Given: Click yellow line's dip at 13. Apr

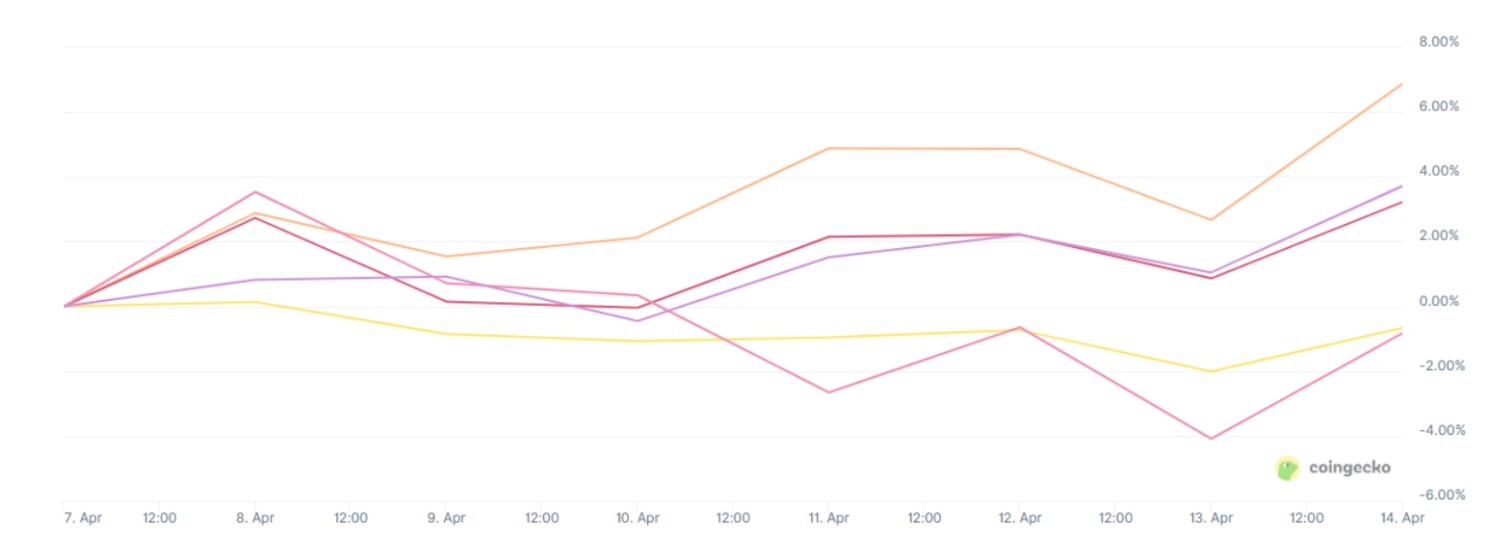Looking at the screenshot, I should click(x=1211, y=372).
